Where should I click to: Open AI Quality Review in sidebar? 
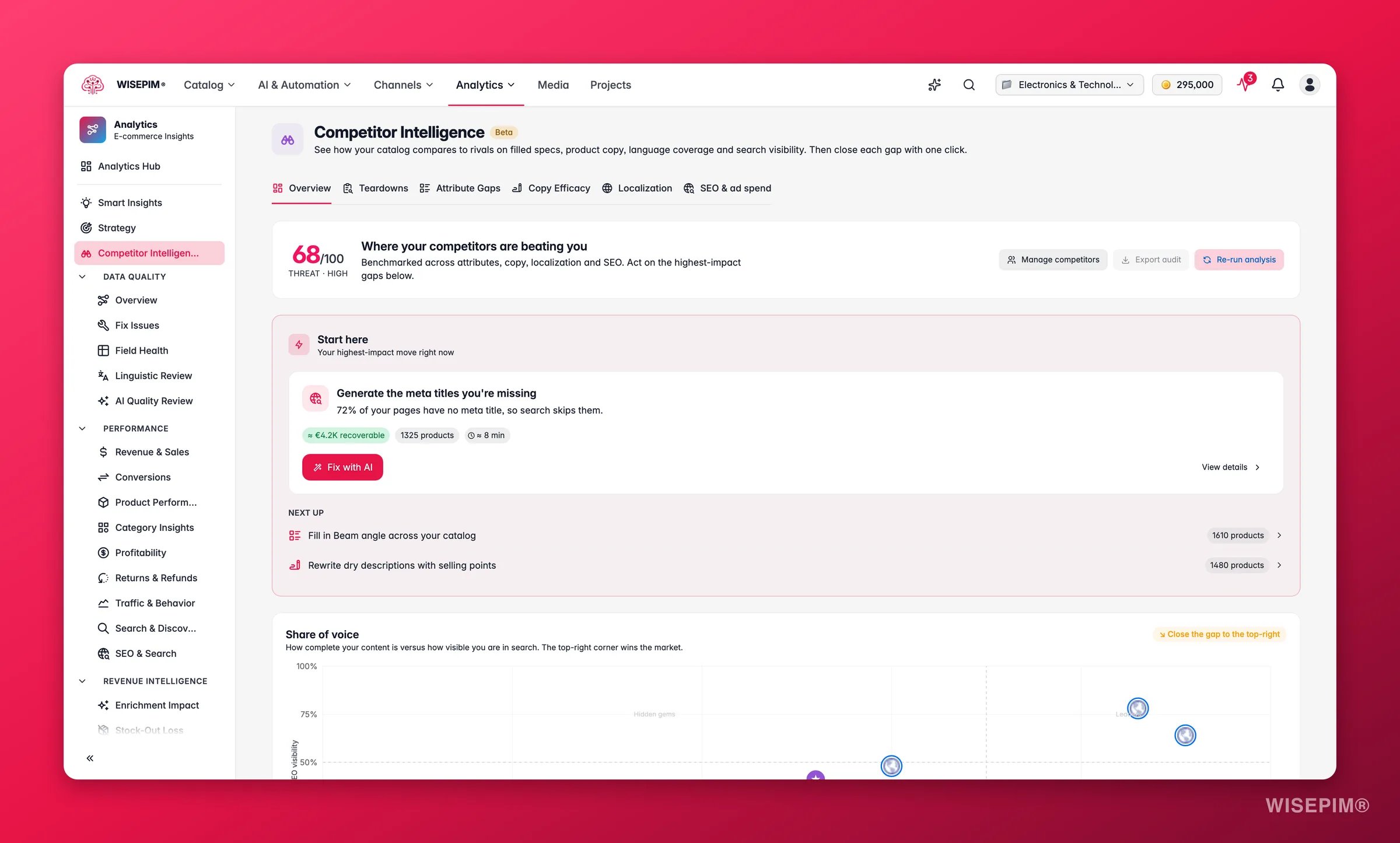click(157, 401)
